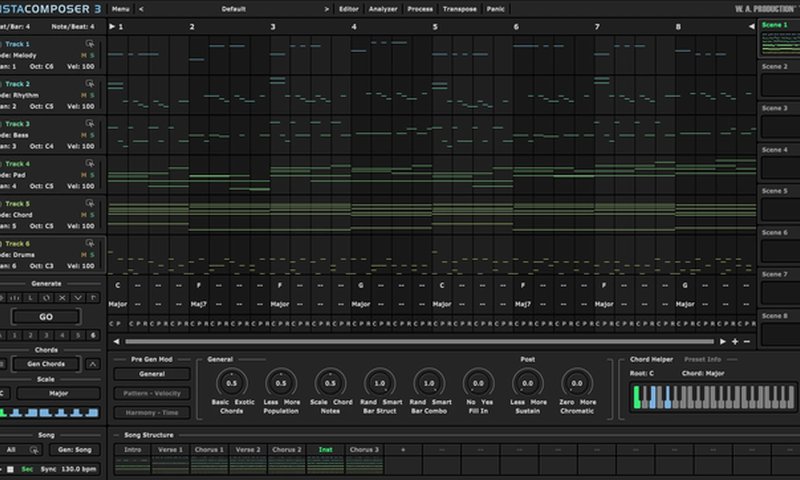This screenshot has width=800, height=480.
Task: Open the Transpose menu
Action: pos(459,8)
